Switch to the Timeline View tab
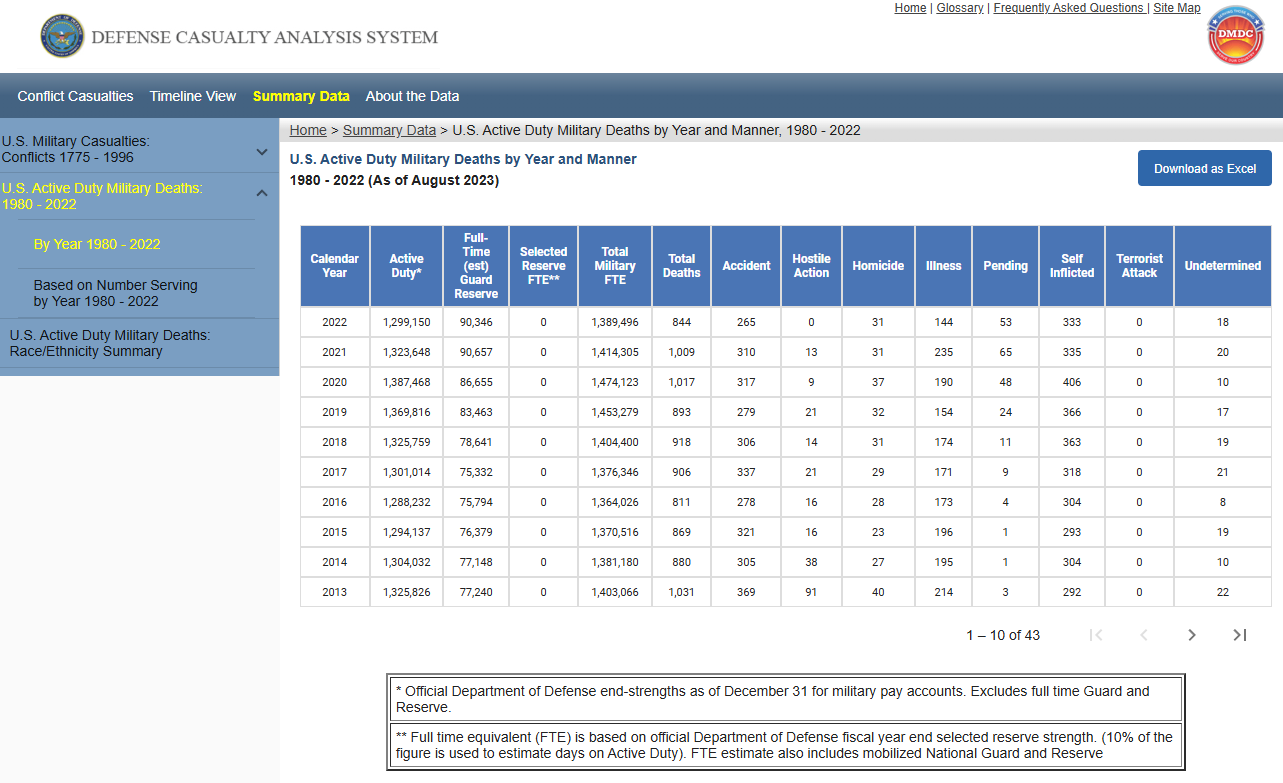This screenshot has height=783, width=1283. 193,96
